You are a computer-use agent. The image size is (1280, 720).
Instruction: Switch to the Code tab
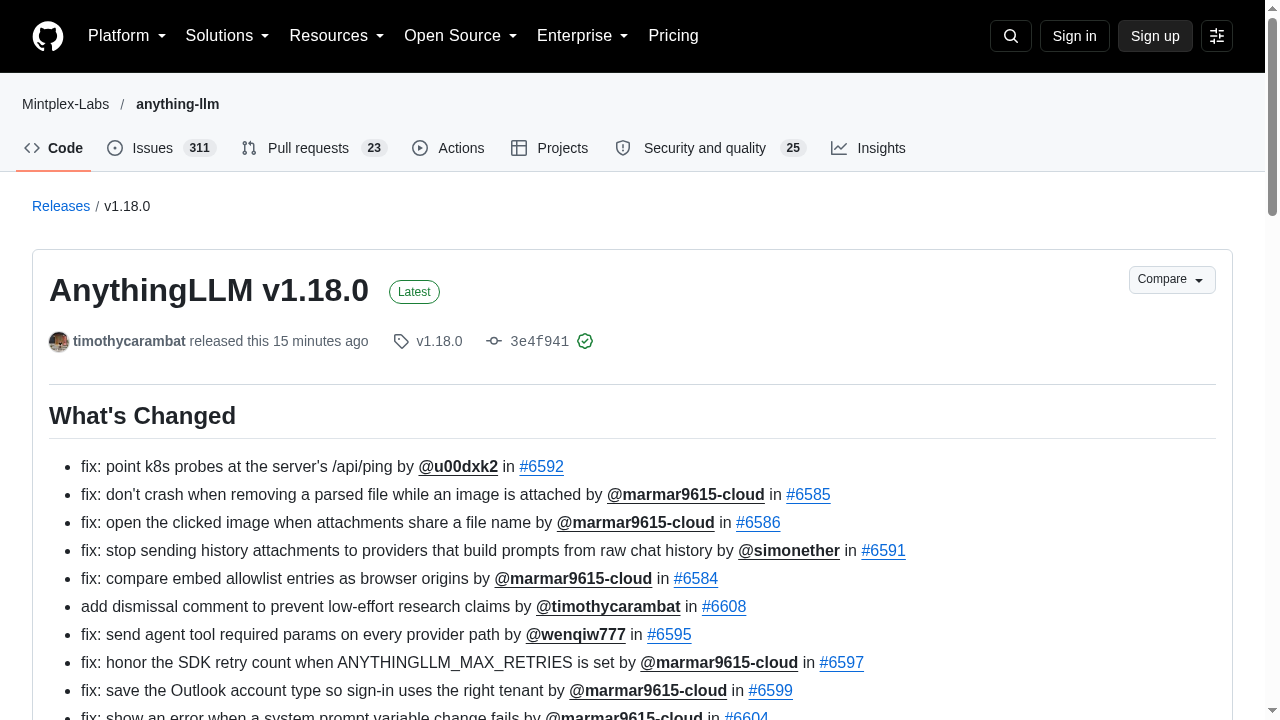tap(54, 148)
